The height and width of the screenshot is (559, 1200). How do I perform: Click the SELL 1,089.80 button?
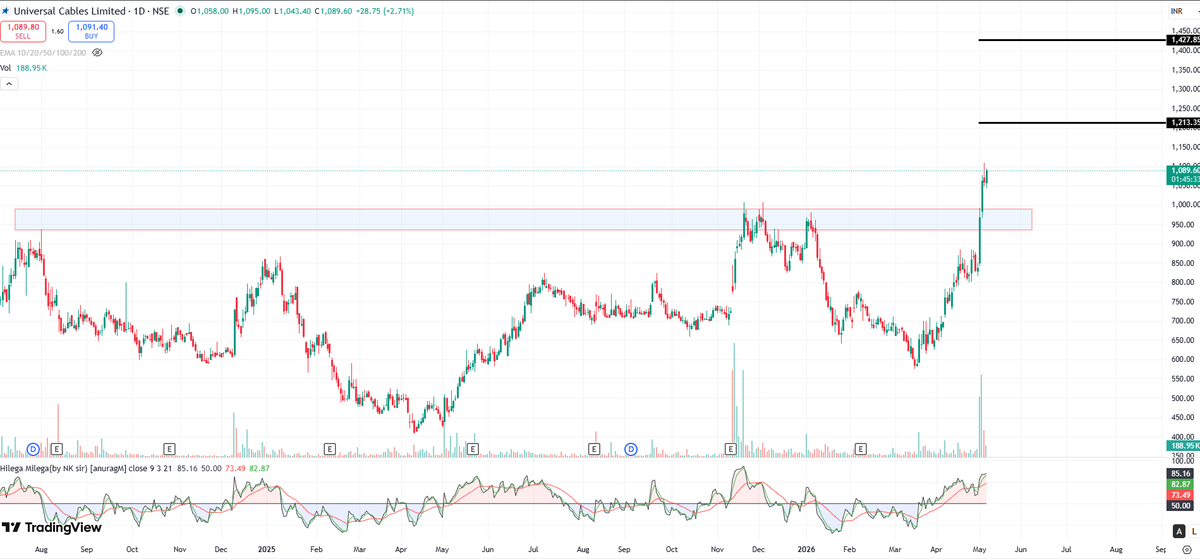[23, 32]
